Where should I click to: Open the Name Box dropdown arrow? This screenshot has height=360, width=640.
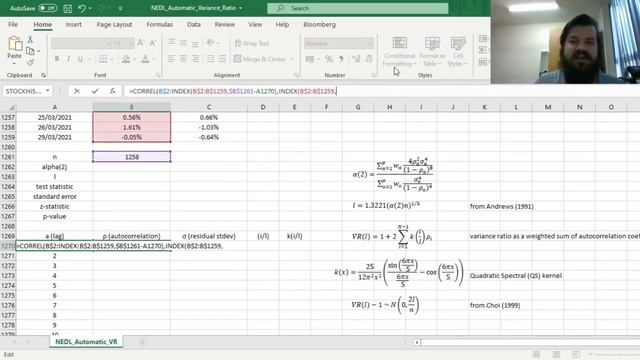[48, 91]
